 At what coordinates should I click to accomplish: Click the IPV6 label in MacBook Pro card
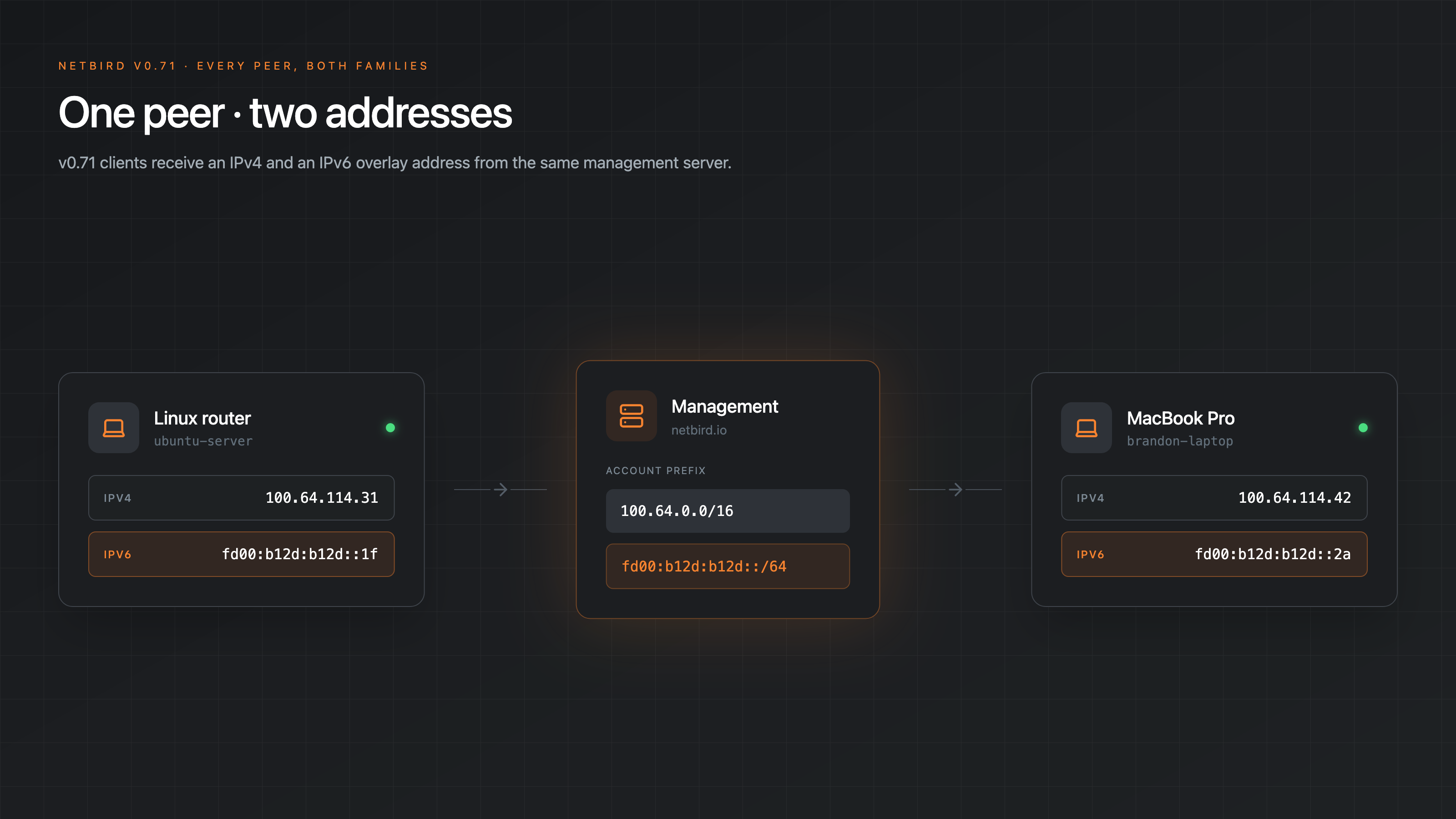(1090, 555)
